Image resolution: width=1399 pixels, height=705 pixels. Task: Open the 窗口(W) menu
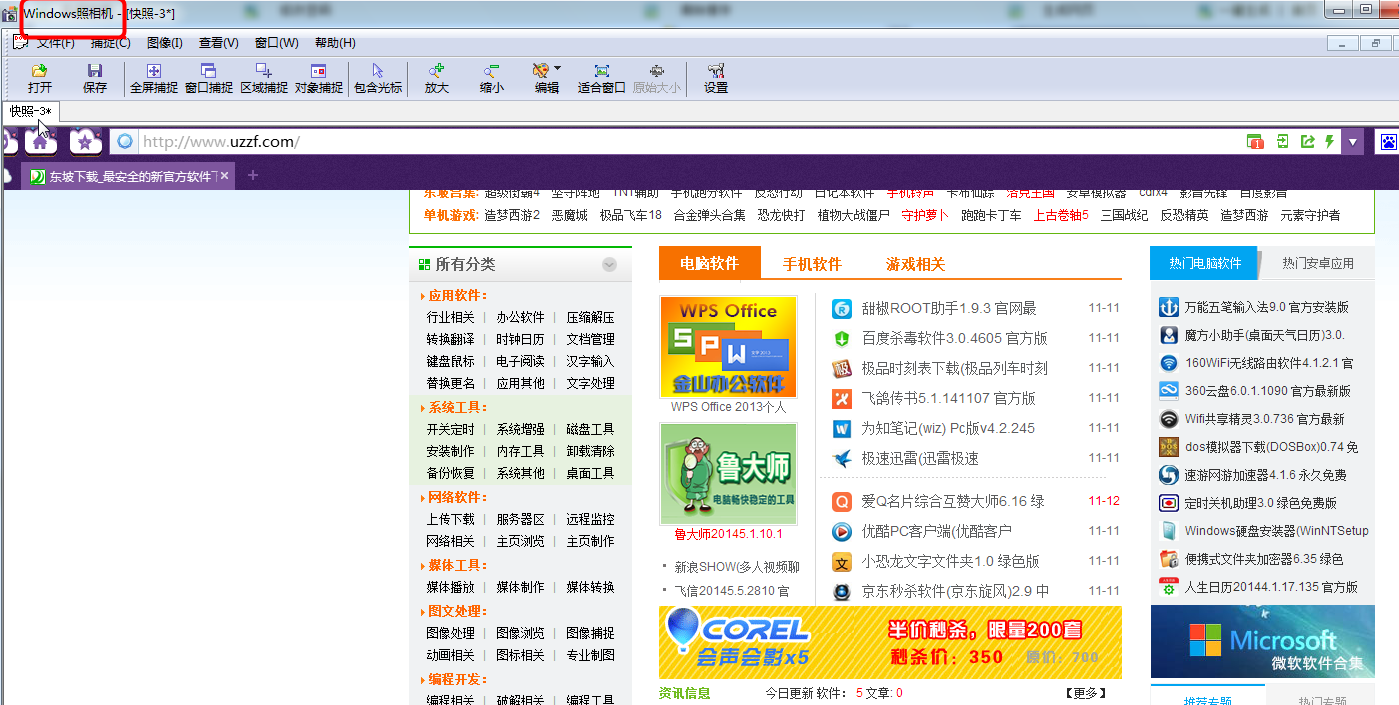coord(277,43)
